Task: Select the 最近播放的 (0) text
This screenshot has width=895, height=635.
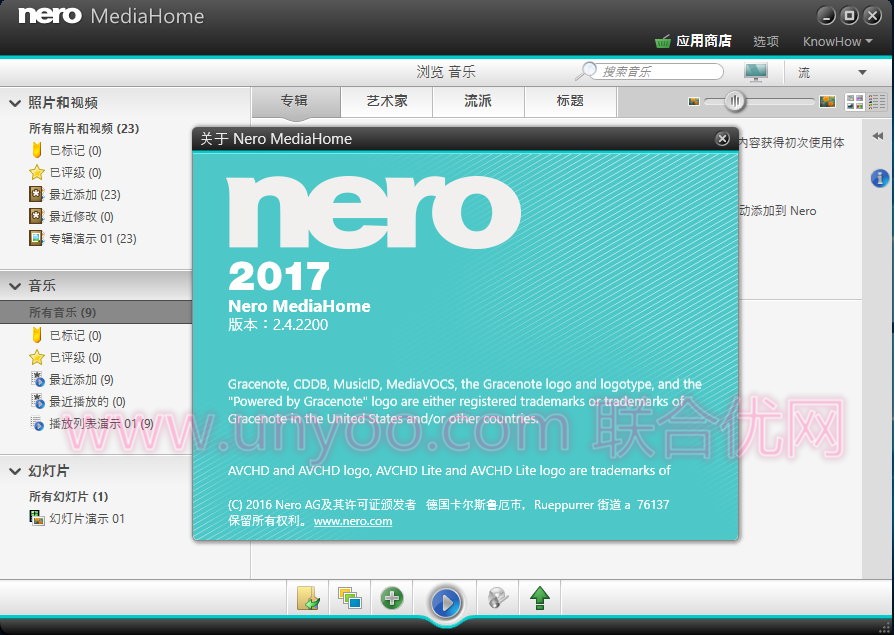Action: [87, 401]
